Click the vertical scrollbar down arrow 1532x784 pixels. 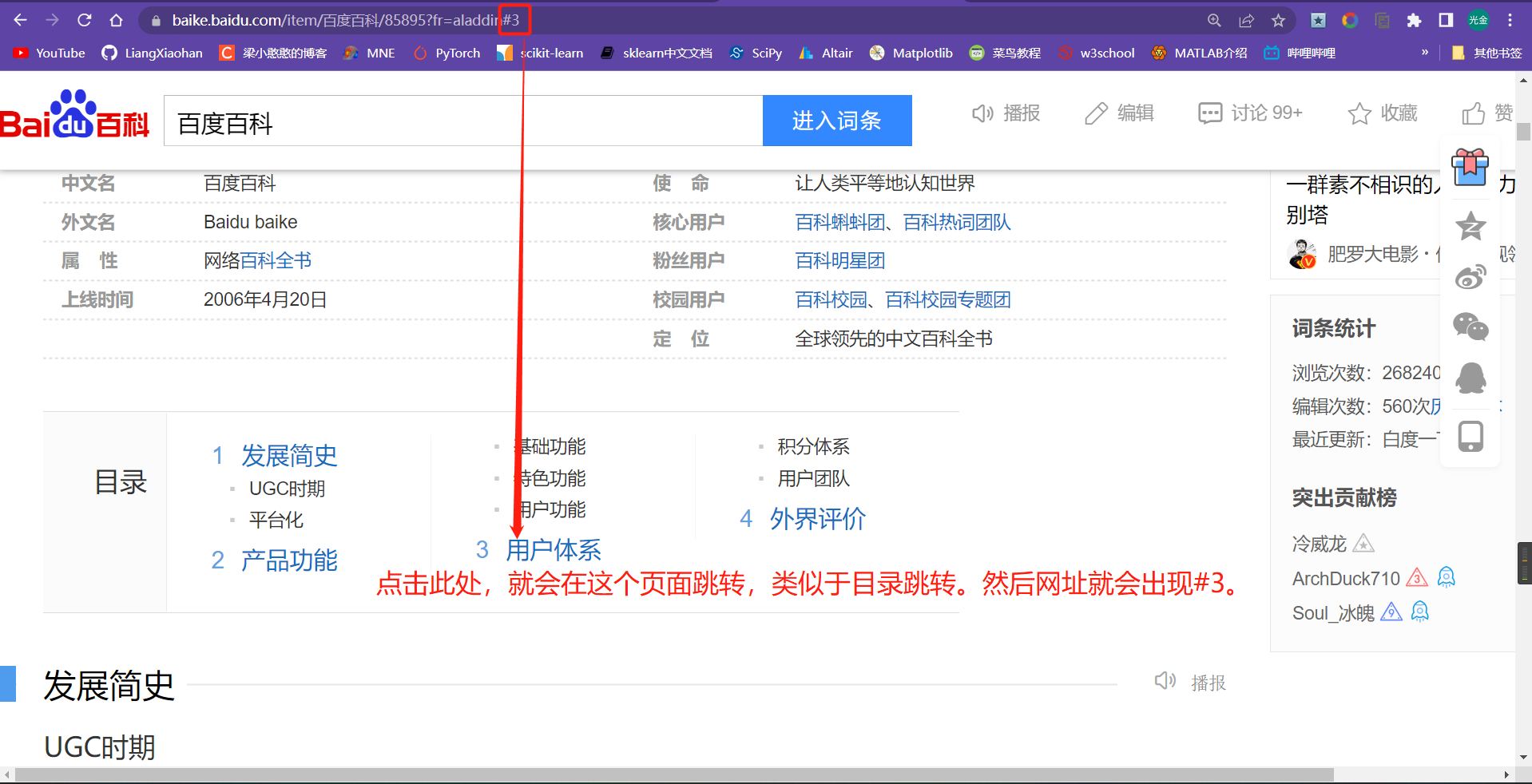[x=1524, y=757]
